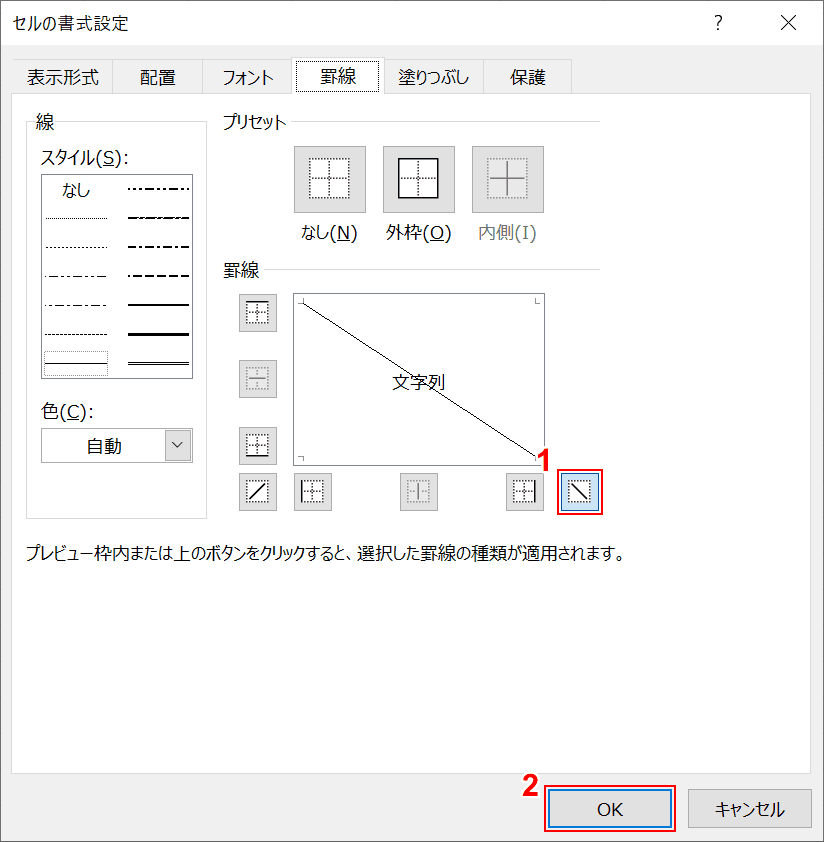Switch to the 表示形式 tab
824x842 pixels.
click(x=63, y=77)
